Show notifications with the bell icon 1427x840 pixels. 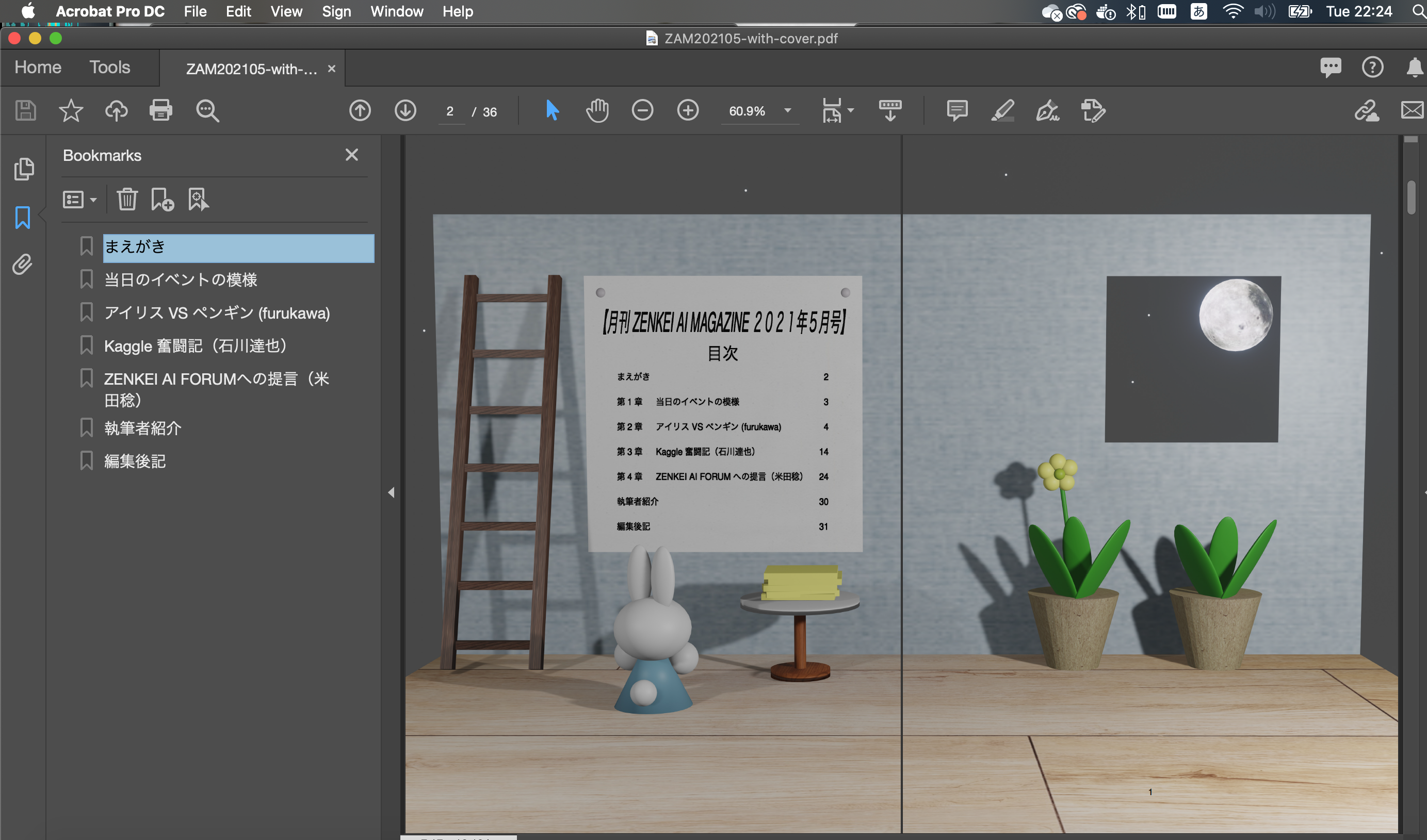coord(1415,68)
